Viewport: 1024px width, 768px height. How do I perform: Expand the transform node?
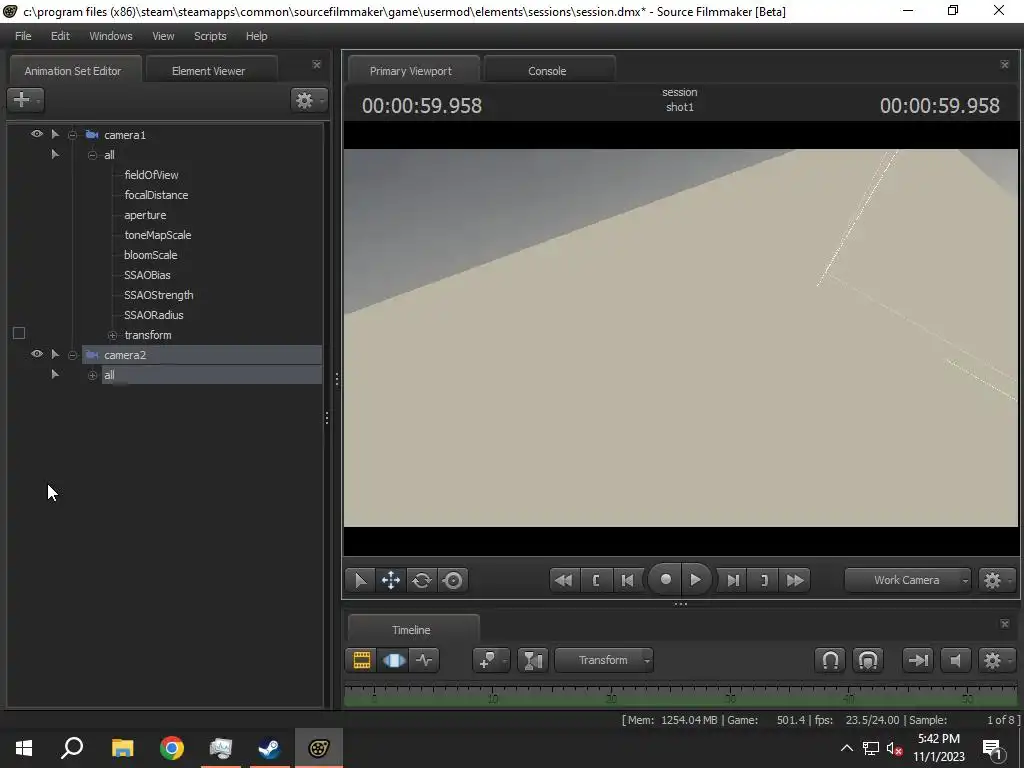pyautogui.click(x=112, y=336)
